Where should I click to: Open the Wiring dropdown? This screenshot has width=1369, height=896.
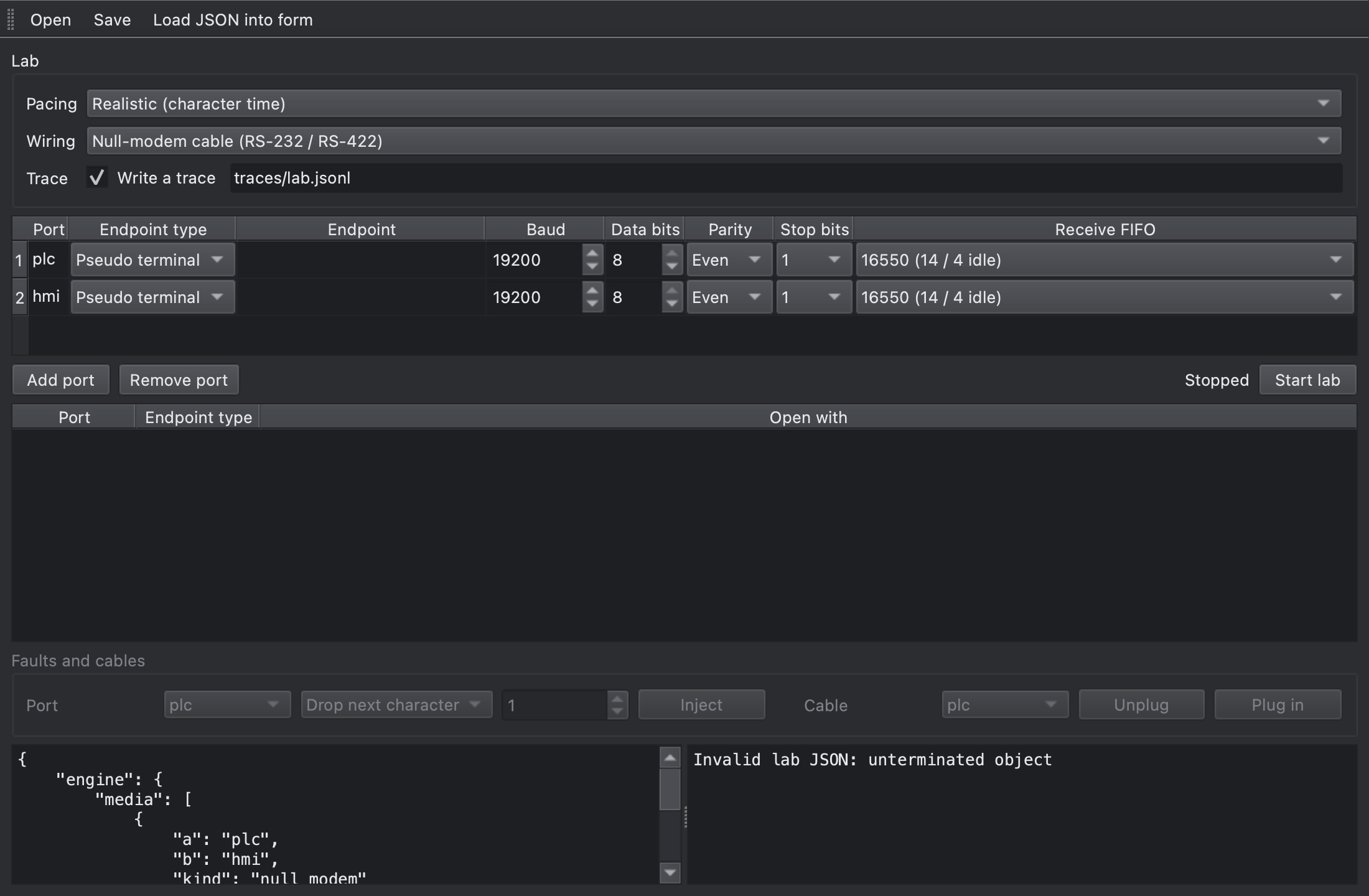(714, 141)
